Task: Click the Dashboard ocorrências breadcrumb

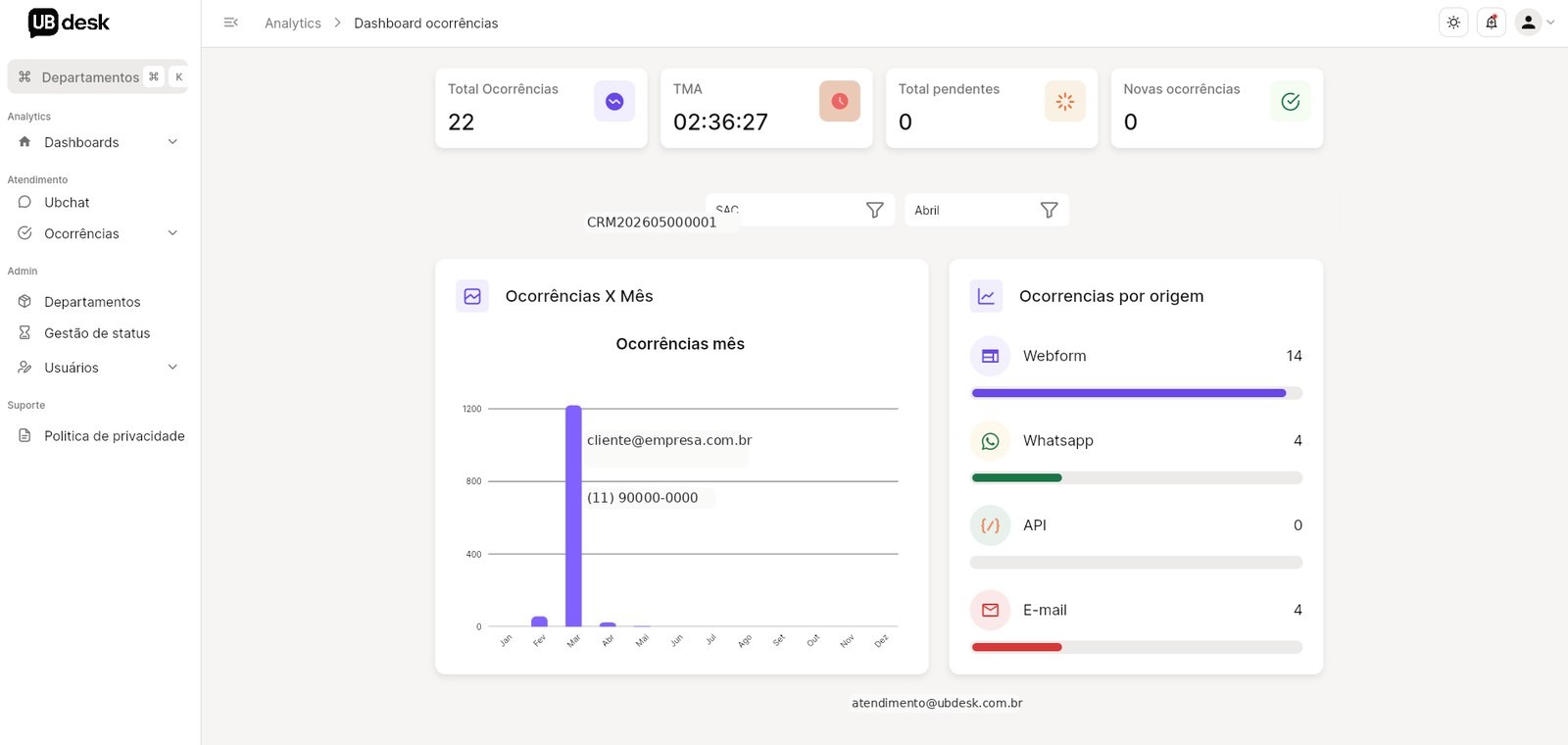Action: pyautogui.click(x=426, y=23)
